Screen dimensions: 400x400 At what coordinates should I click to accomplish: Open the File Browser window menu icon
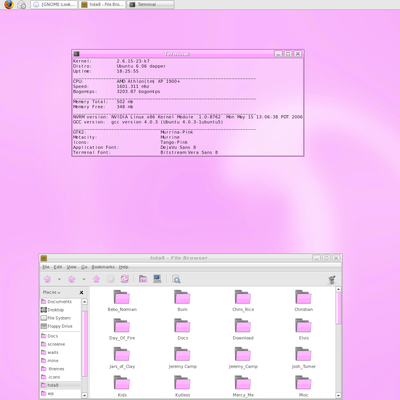pyautogui.click(x=44, y=258)
